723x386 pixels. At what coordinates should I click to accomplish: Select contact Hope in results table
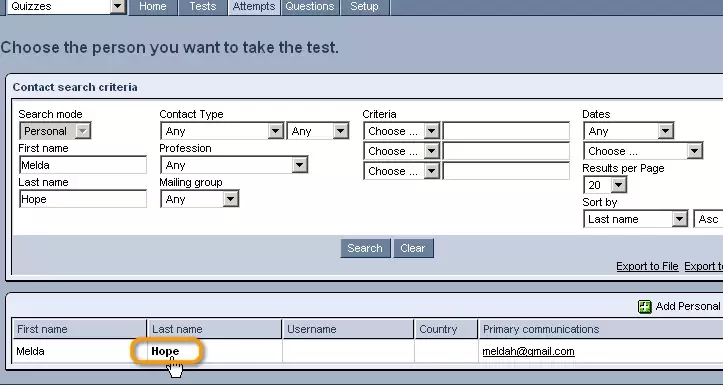165,351
